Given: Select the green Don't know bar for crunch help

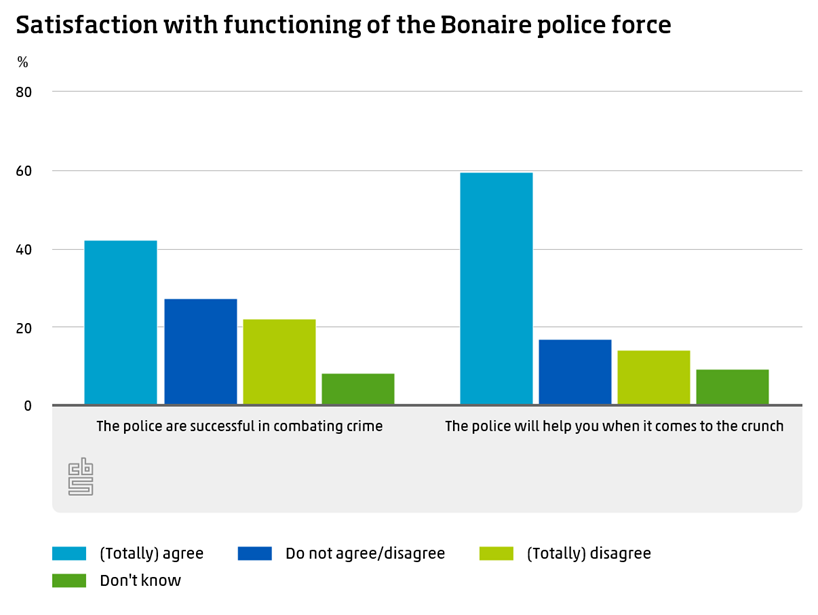Looking at the screenshot, I should click(x=732, y=387).
